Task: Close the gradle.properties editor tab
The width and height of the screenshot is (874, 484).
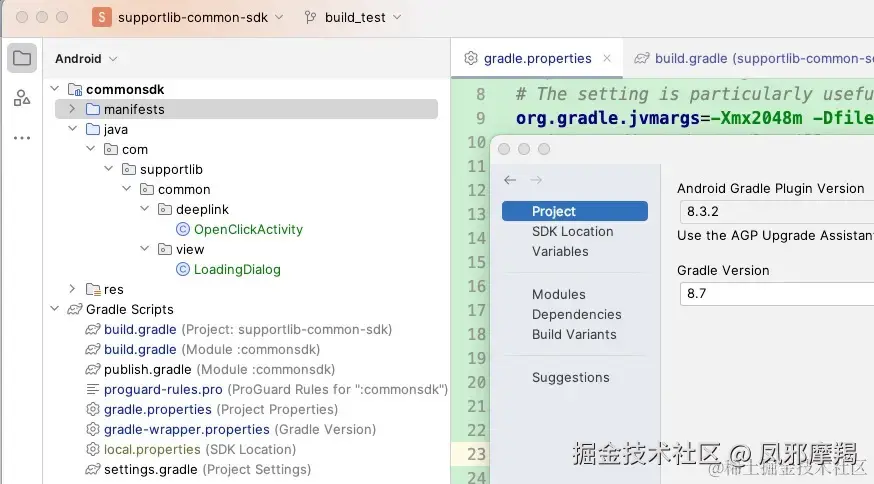Action: click(x=607, y=58)
